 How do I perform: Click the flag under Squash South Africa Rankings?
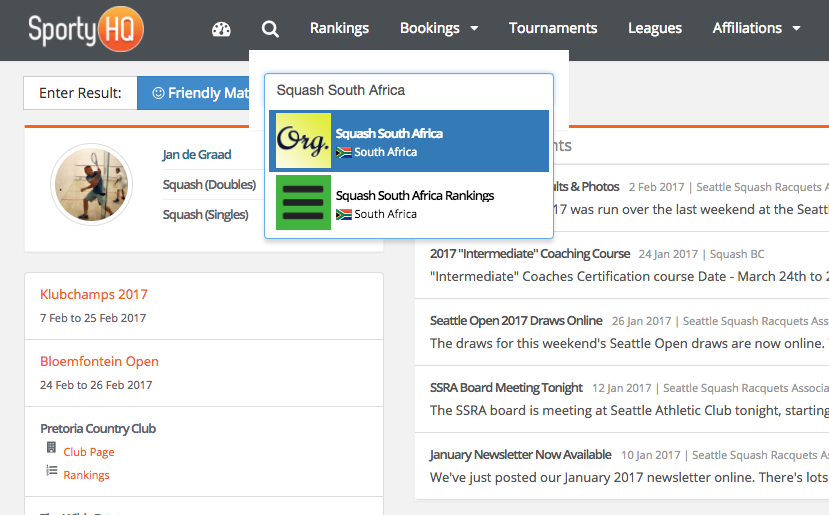click(x=344, y=214)
